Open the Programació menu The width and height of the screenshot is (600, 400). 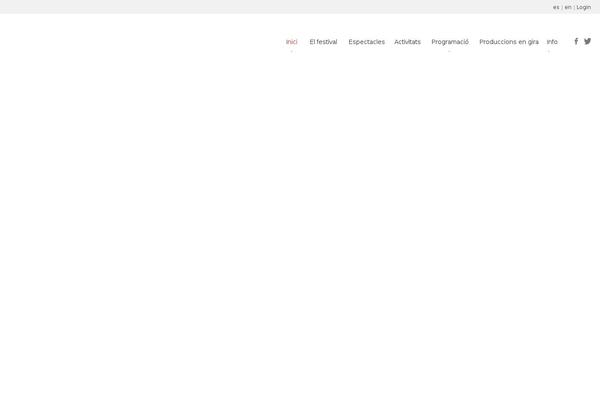click(x=450, y=42)
